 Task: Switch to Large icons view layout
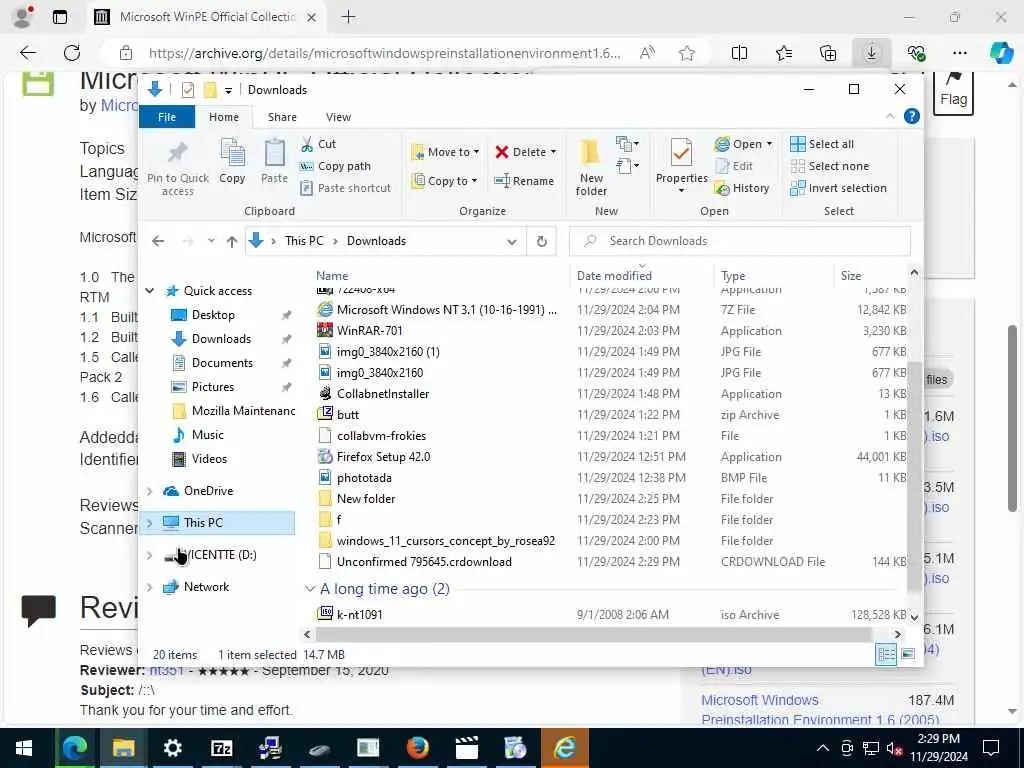tap(908, 654)
